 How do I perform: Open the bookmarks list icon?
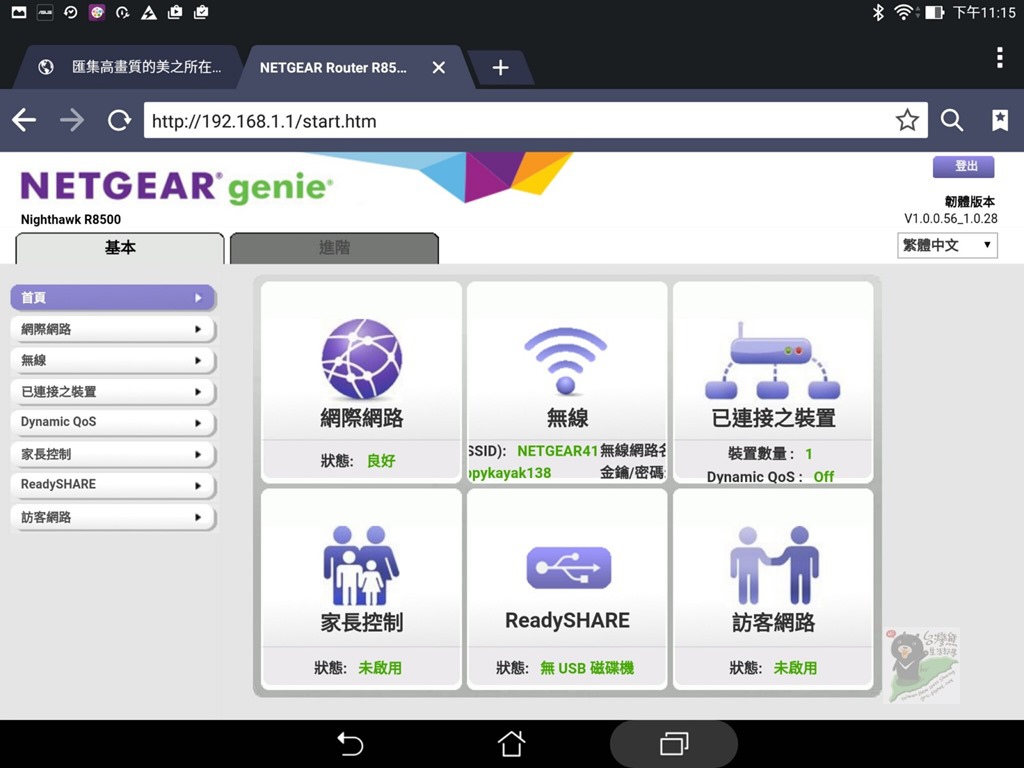(1000, 120)
